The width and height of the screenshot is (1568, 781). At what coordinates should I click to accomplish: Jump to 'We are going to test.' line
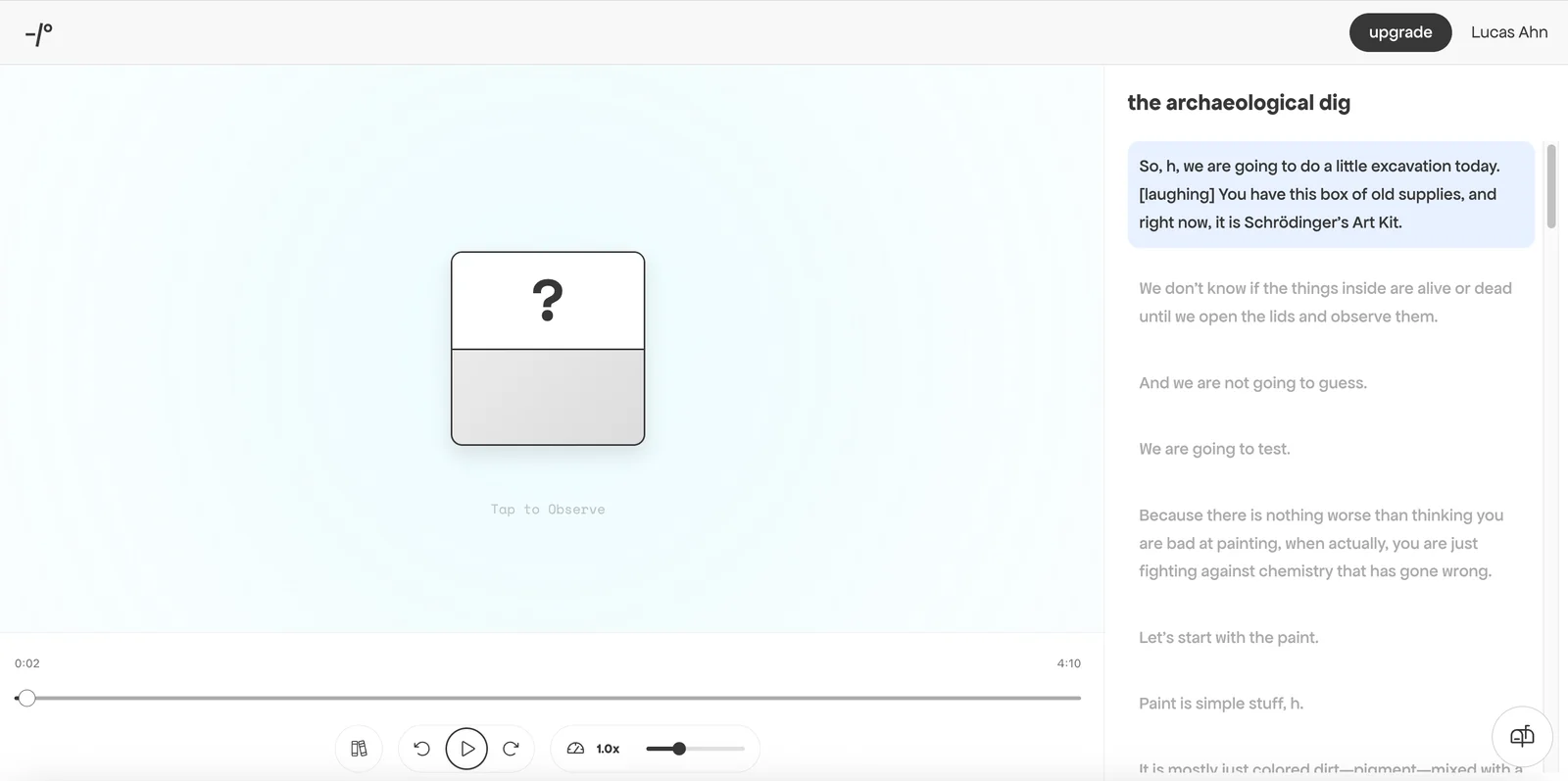pyautogui.click(x=1214, y=449)
